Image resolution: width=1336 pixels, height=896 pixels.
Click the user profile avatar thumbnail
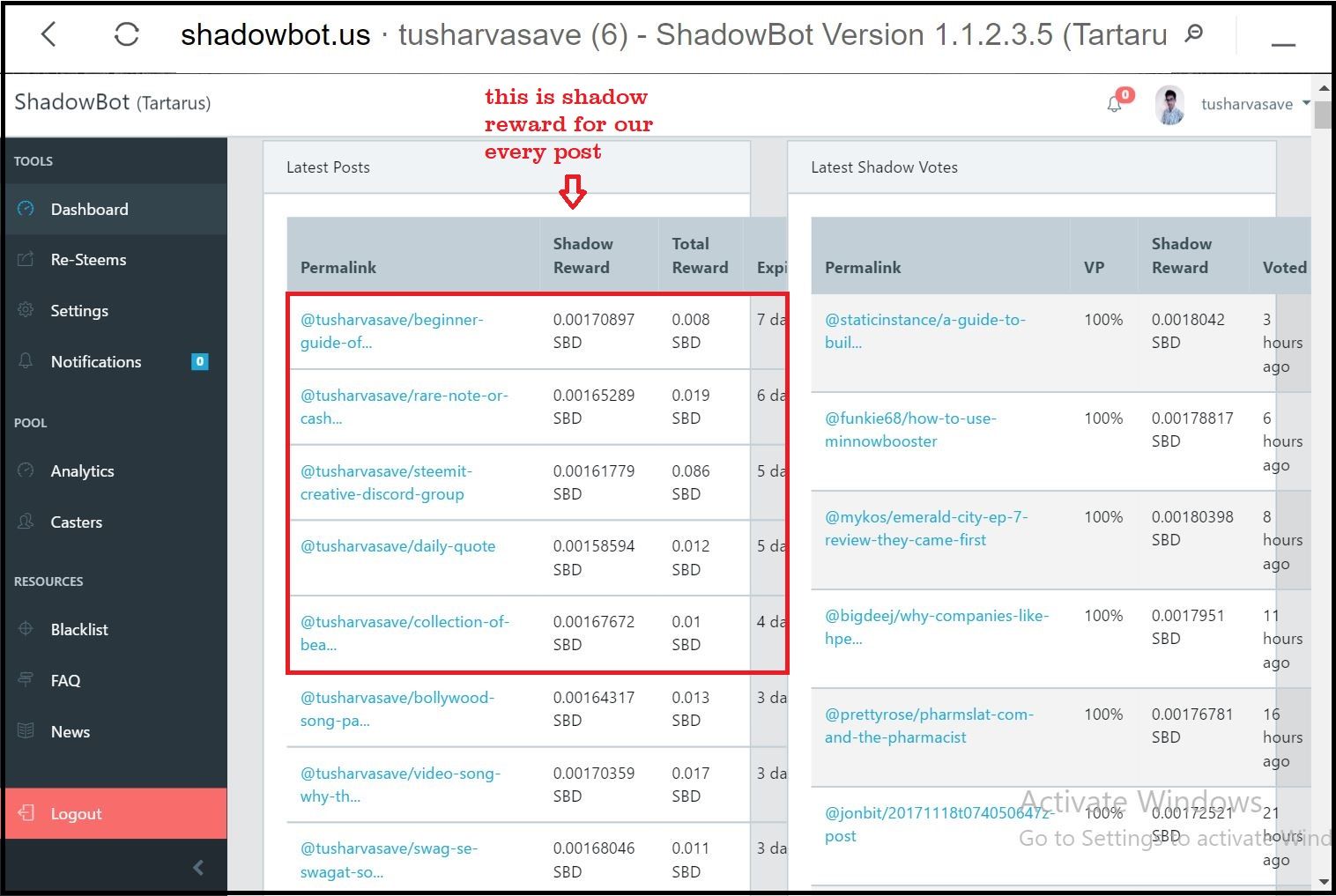coord(1169,103)
